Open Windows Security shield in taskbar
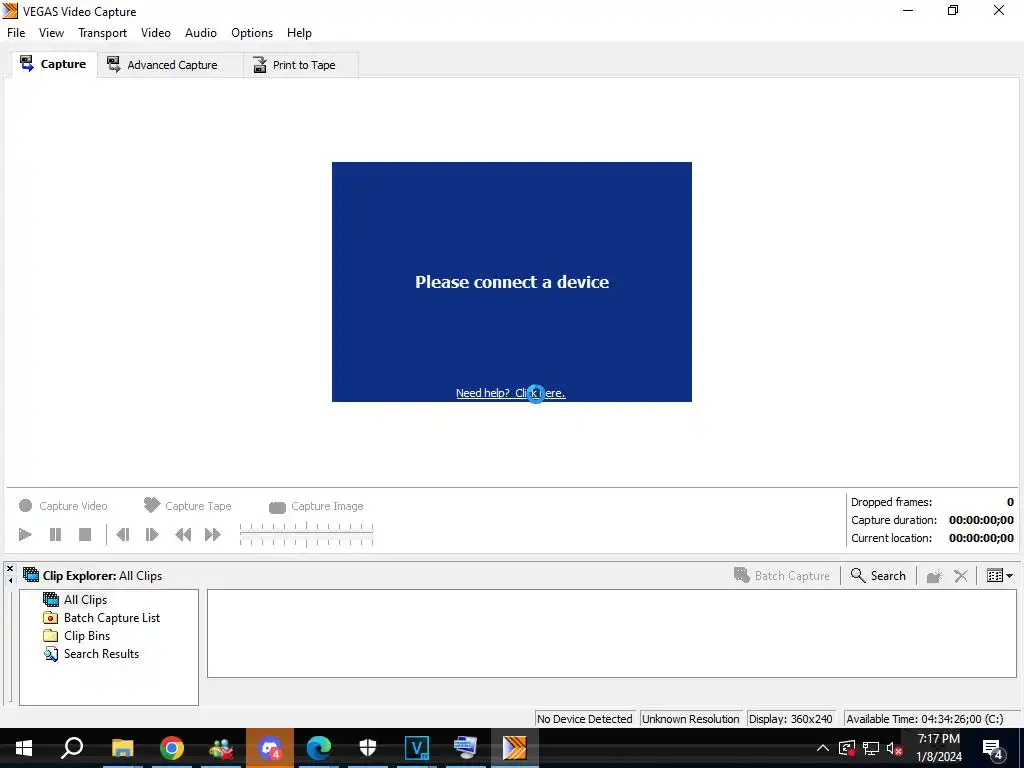 tap(368, 748)
